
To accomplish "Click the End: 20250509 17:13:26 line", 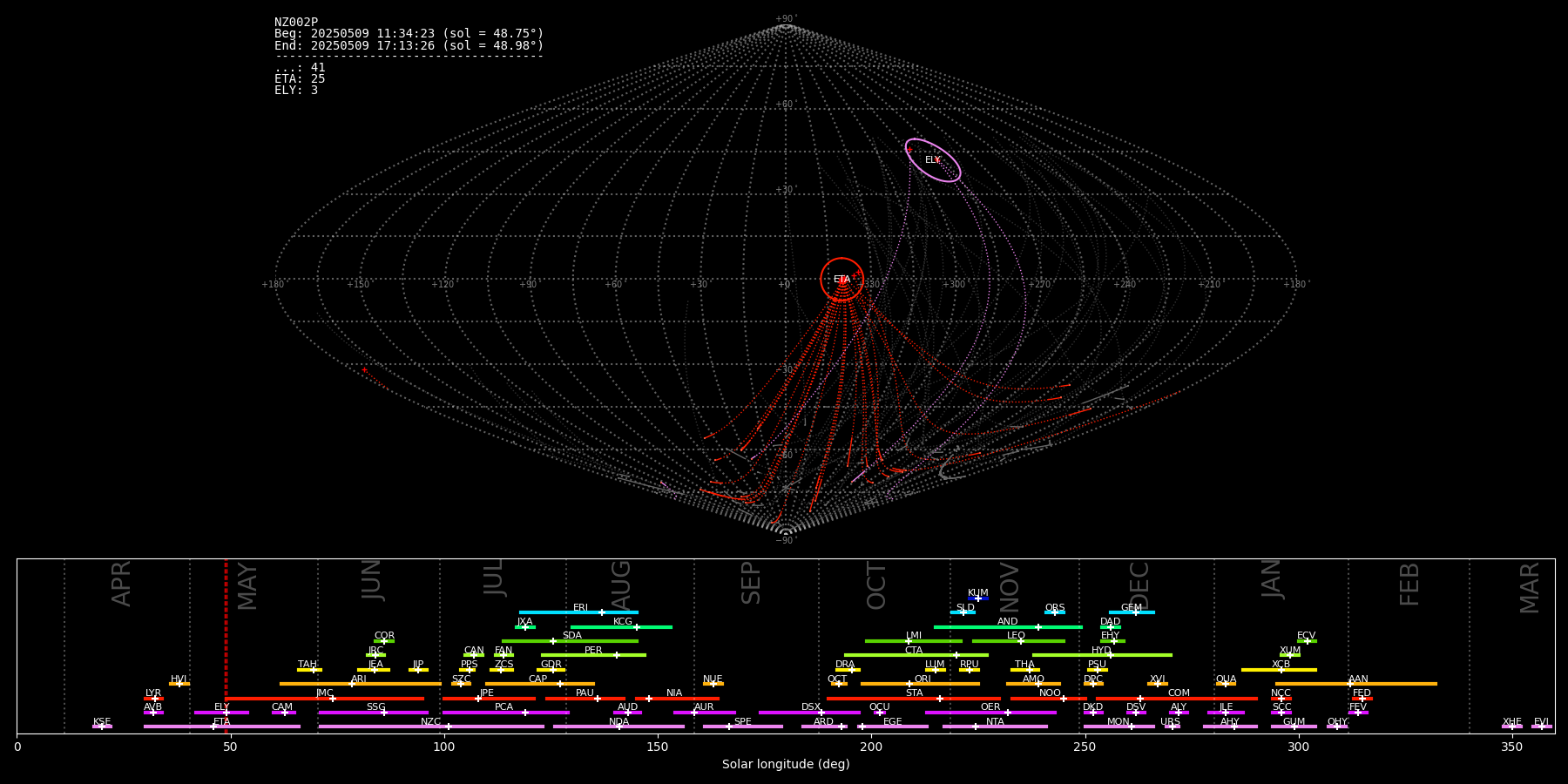I will (409, 45).
